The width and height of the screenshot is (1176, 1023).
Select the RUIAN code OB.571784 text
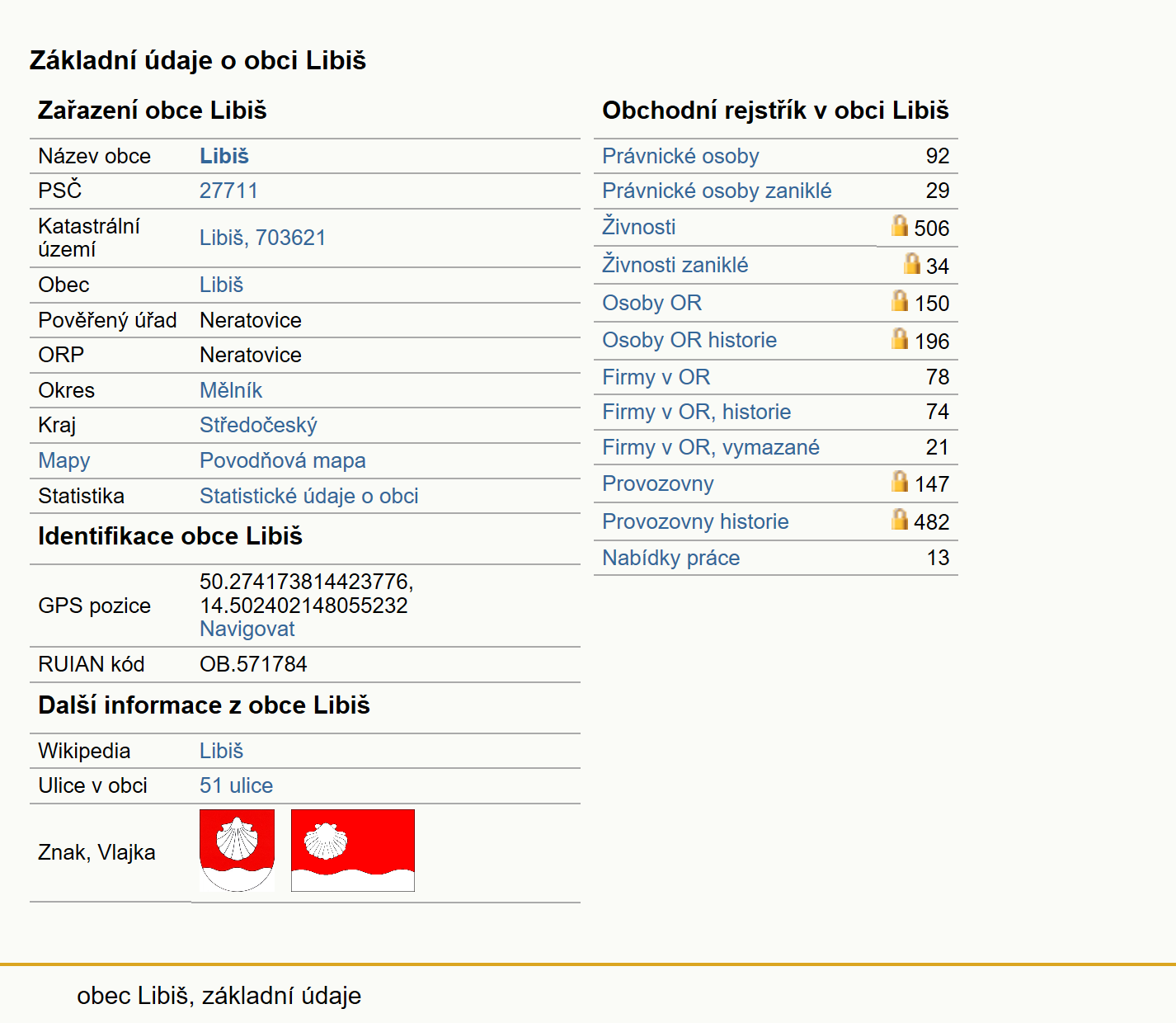tap(253, 664)
